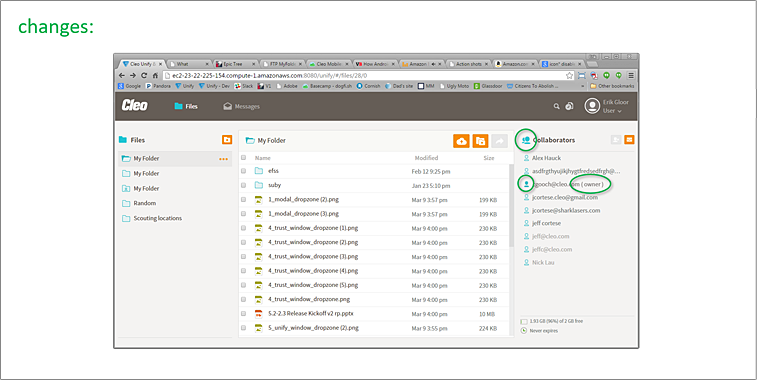
Task: Click the Cleo logo
Action: (x=135, y=106)
